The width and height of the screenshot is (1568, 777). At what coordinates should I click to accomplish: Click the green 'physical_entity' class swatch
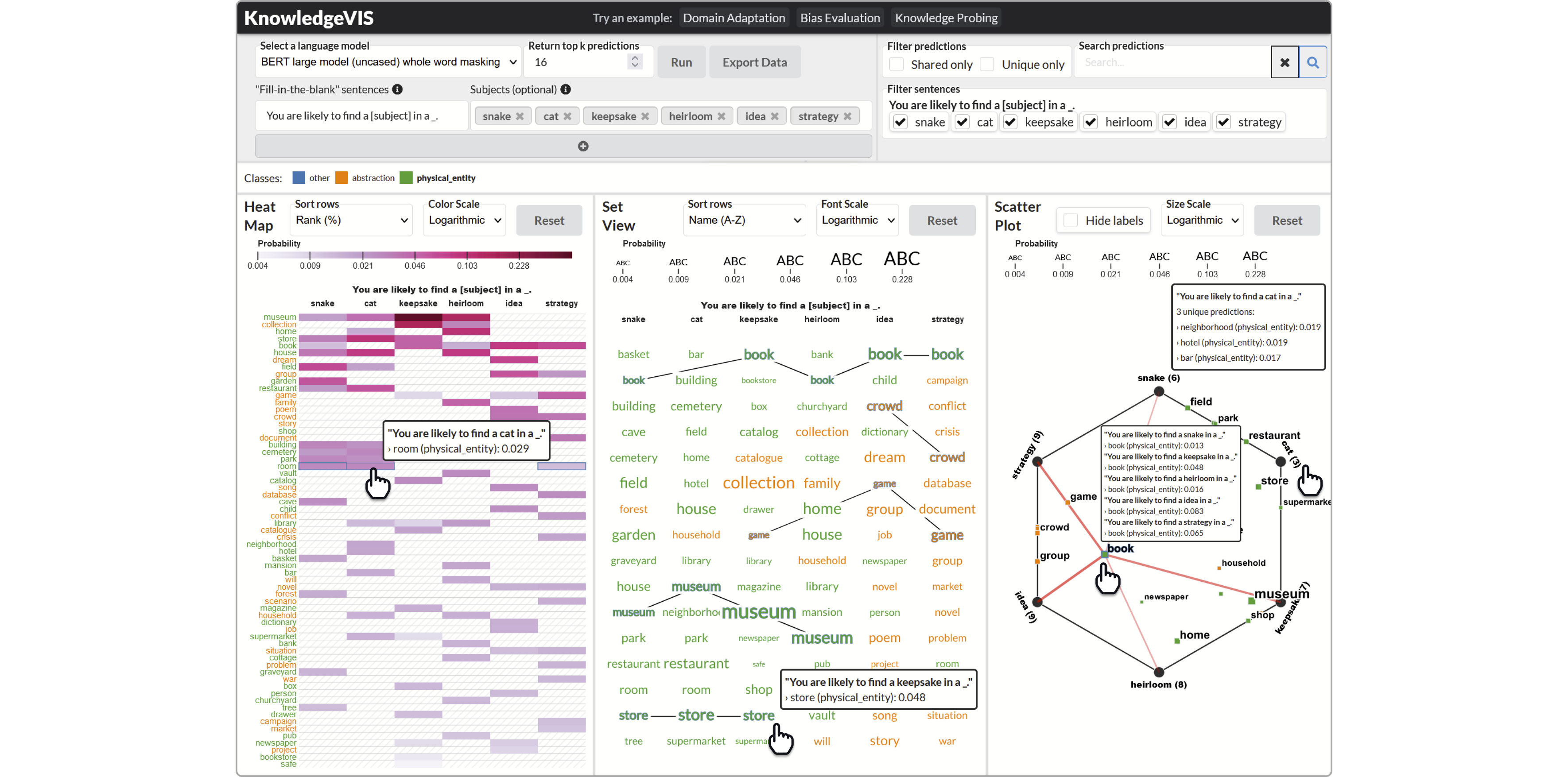click(406, 178)
